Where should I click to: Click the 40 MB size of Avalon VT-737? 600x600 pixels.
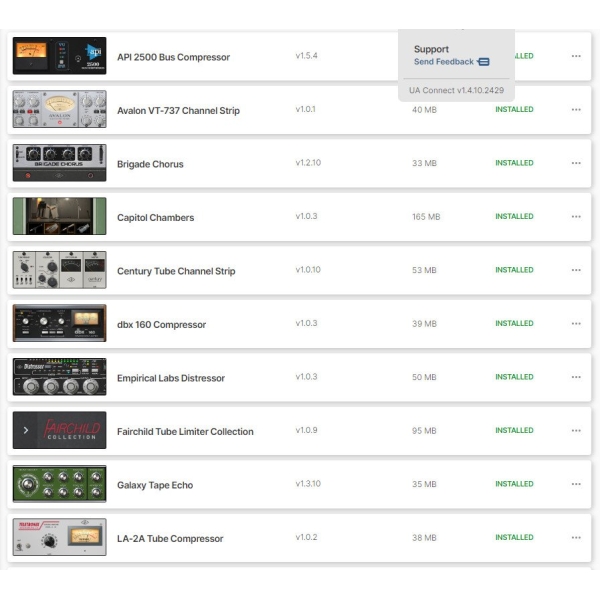424,110
